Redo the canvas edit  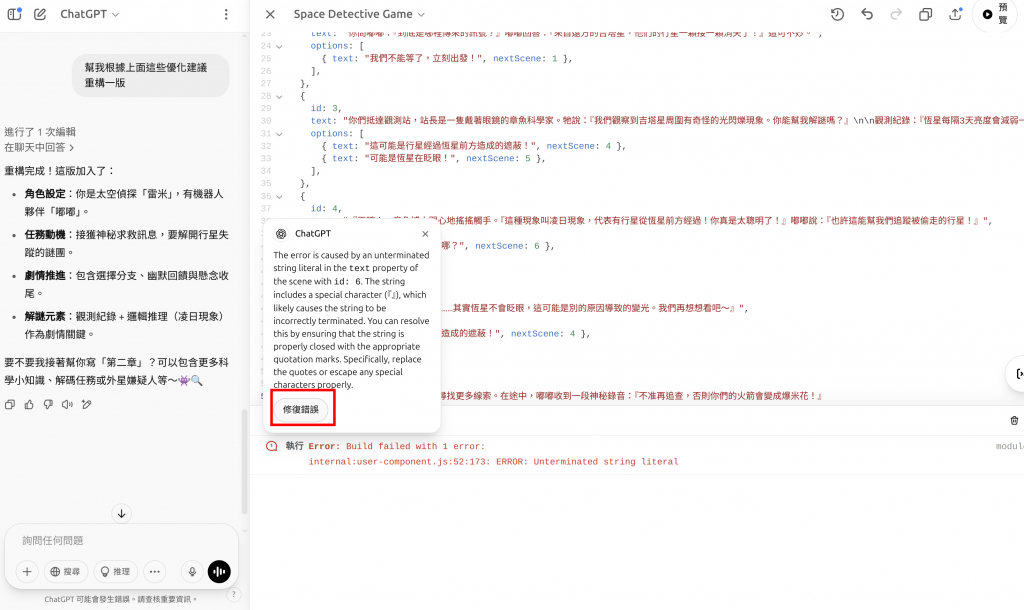[896, 14]
